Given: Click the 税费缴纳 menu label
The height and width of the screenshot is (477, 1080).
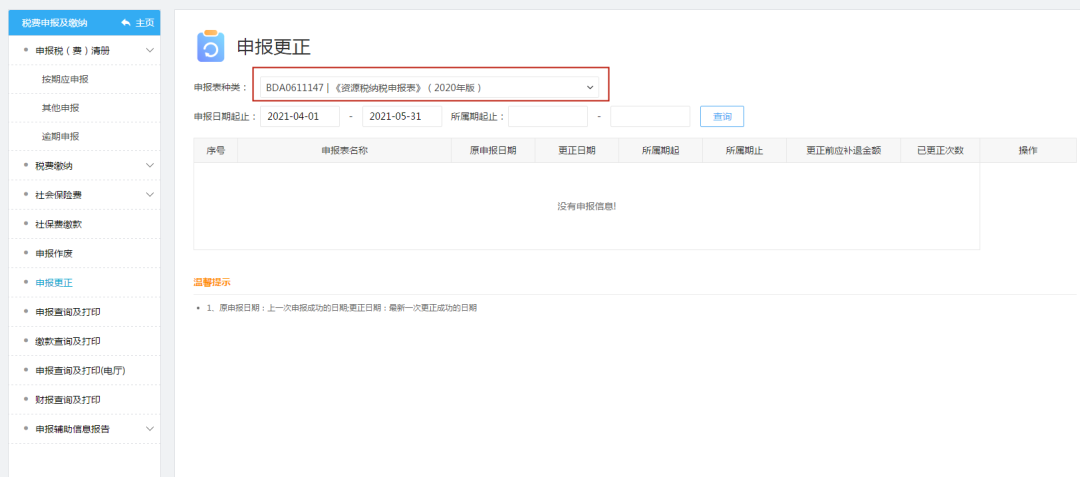Looking at the screenshot, I should point(54,166).
